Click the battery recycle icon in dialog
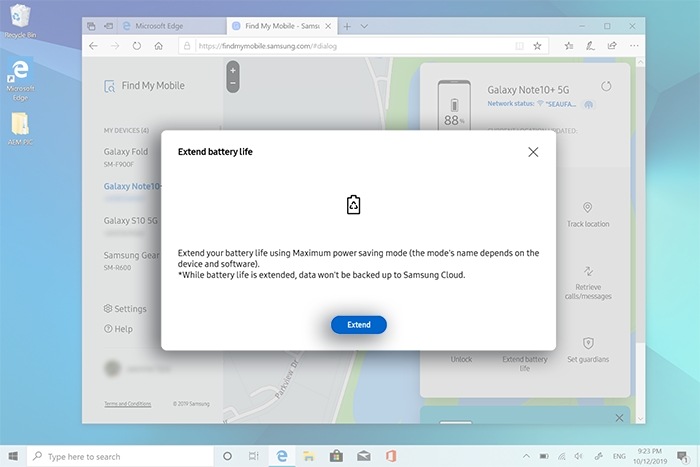The height and width of the screenshot is (467, 700). (354, 205)
